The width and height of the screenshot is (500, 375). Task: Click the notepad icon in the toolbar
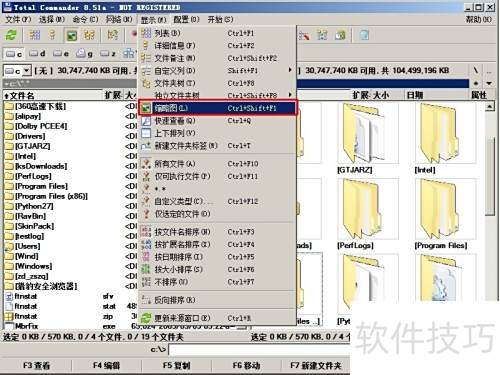(x=364, y=35)
